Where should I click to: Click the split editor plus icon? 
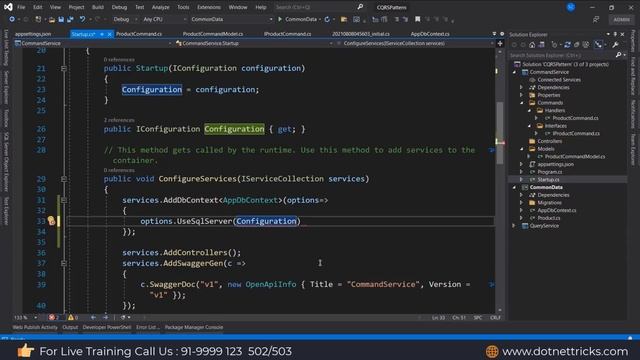coord(500,43)
